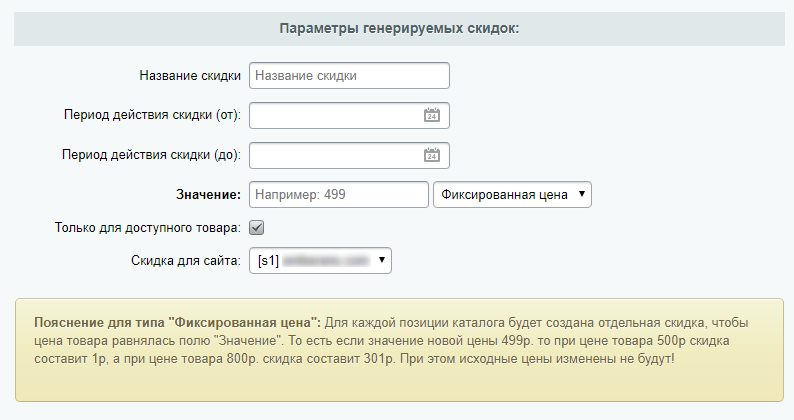
Task: Click the 'Период действия скидки (от):' label
Action: [x=151, y=116]
